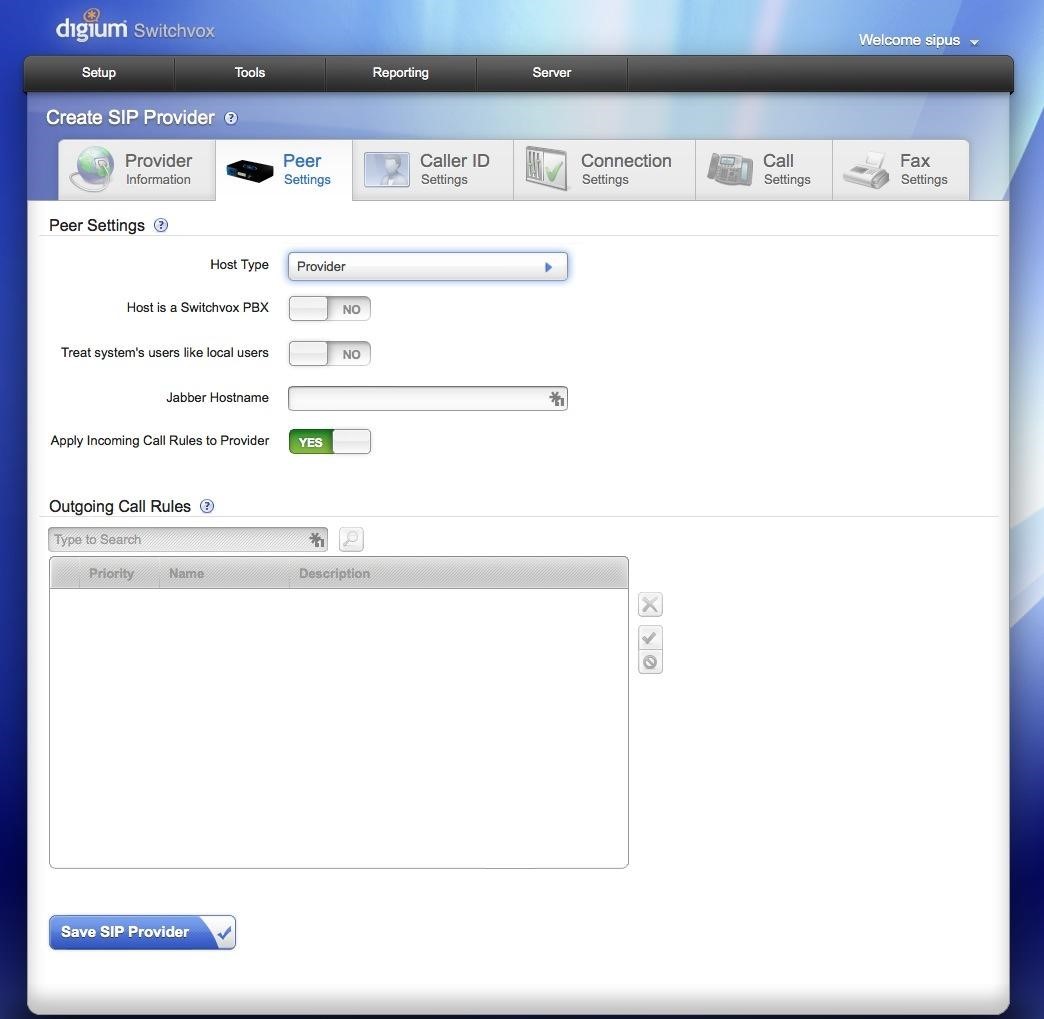Click the X remove rule button
1044x1019 pixels.
click(x=651, y=605)
